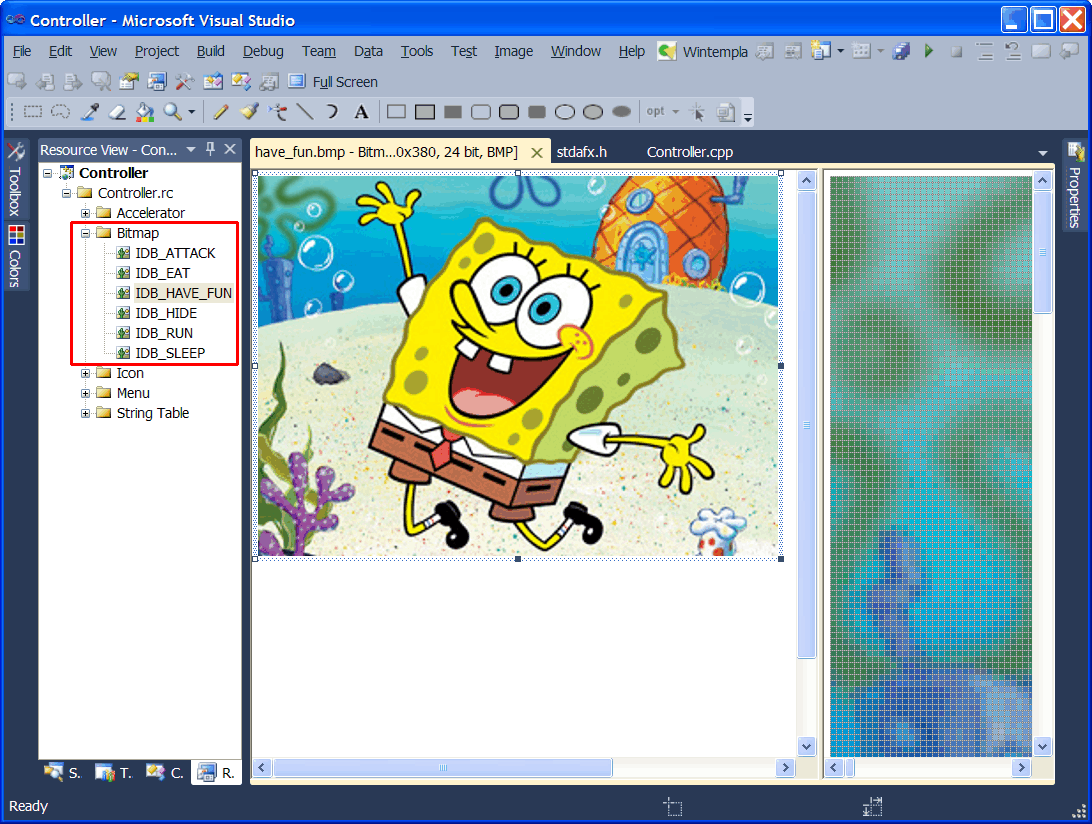This screenshot has width=1092, height=824.
Task: Open the Resource View window position dropdown
Action: [191, 149]
